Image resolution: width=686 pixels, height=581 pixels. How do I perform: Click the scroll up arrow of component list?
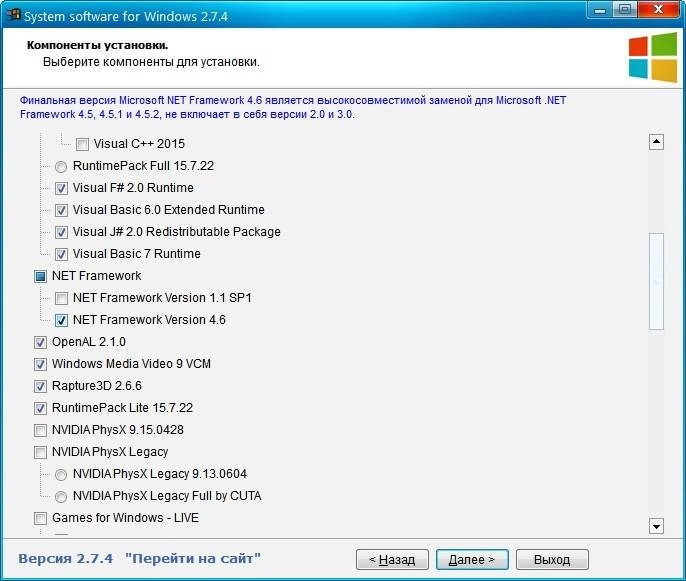(x=656, y=142)
